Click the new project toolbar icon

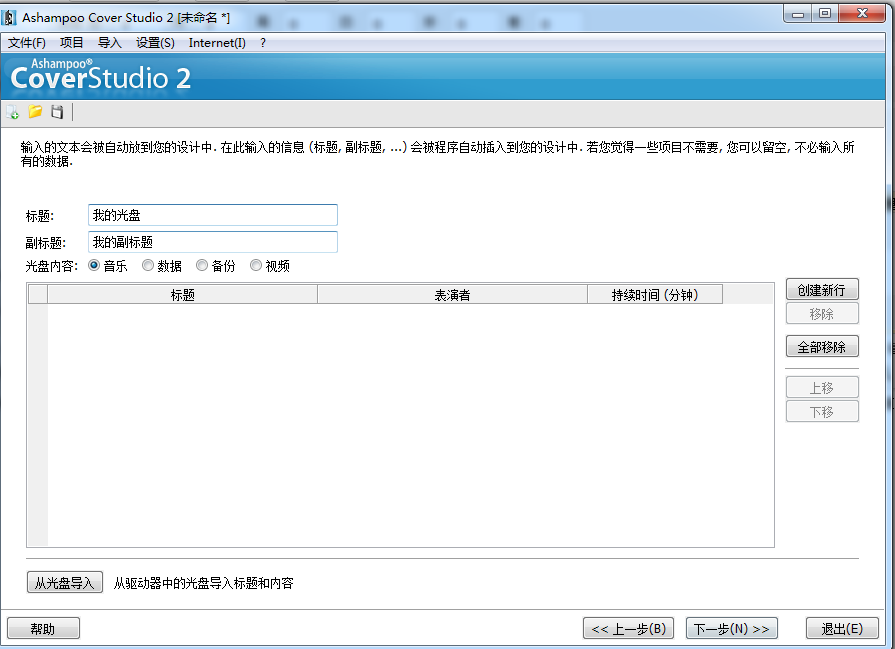(x=13, y=112)
